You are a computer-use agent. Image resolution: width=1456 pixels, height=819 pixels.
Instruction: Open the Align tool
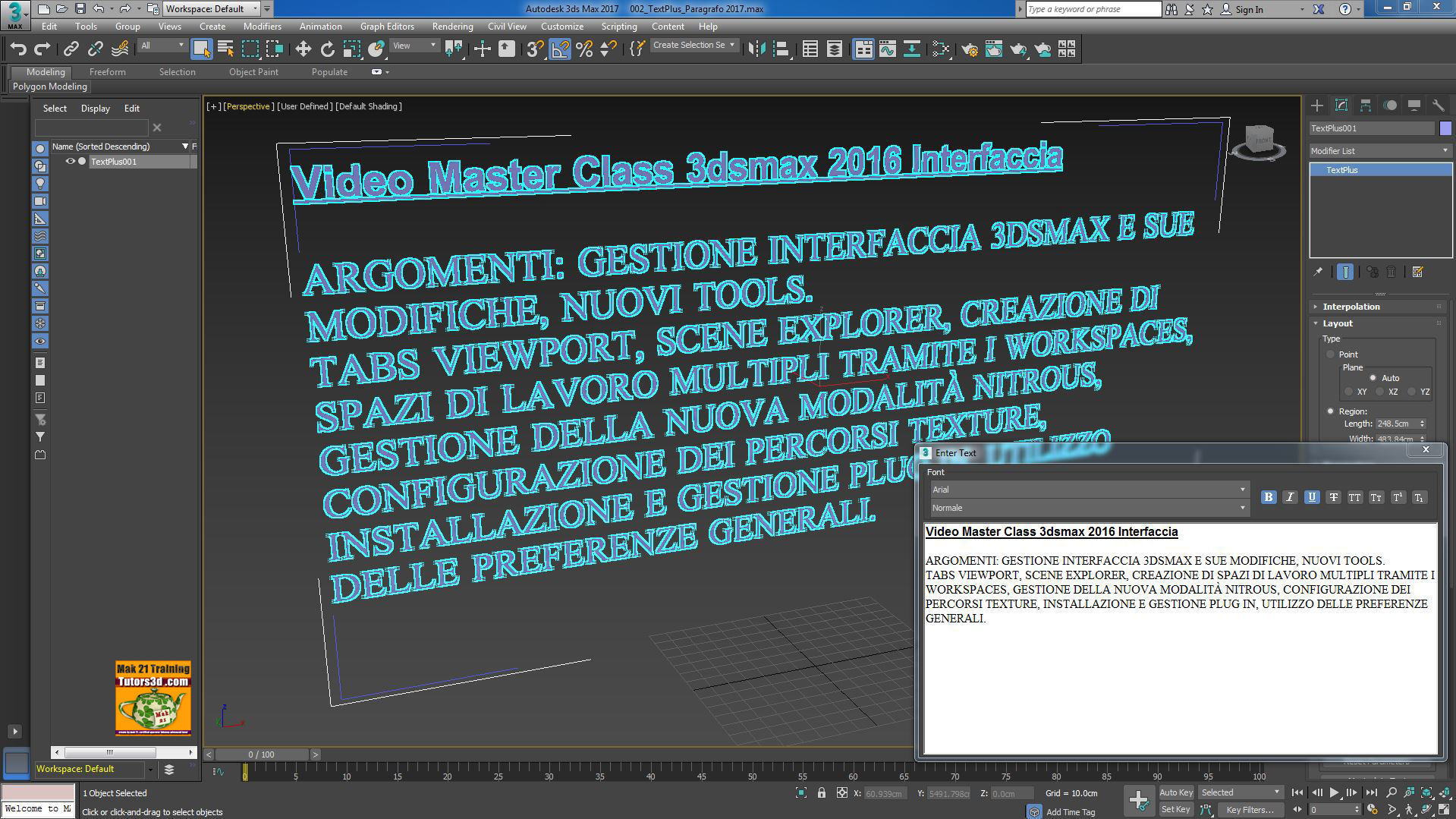(x=781, y=49)
